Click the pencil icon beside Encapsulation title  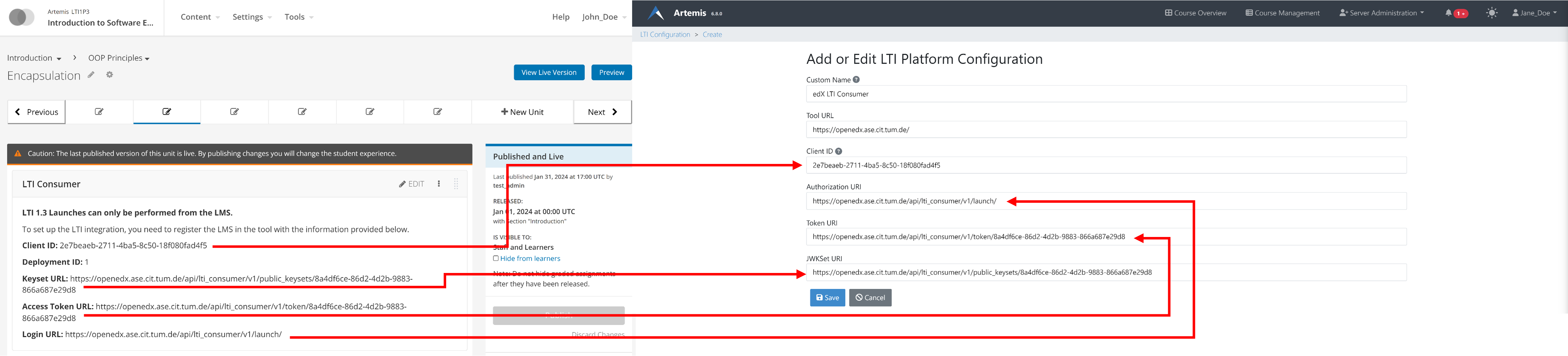click(90, 74)
